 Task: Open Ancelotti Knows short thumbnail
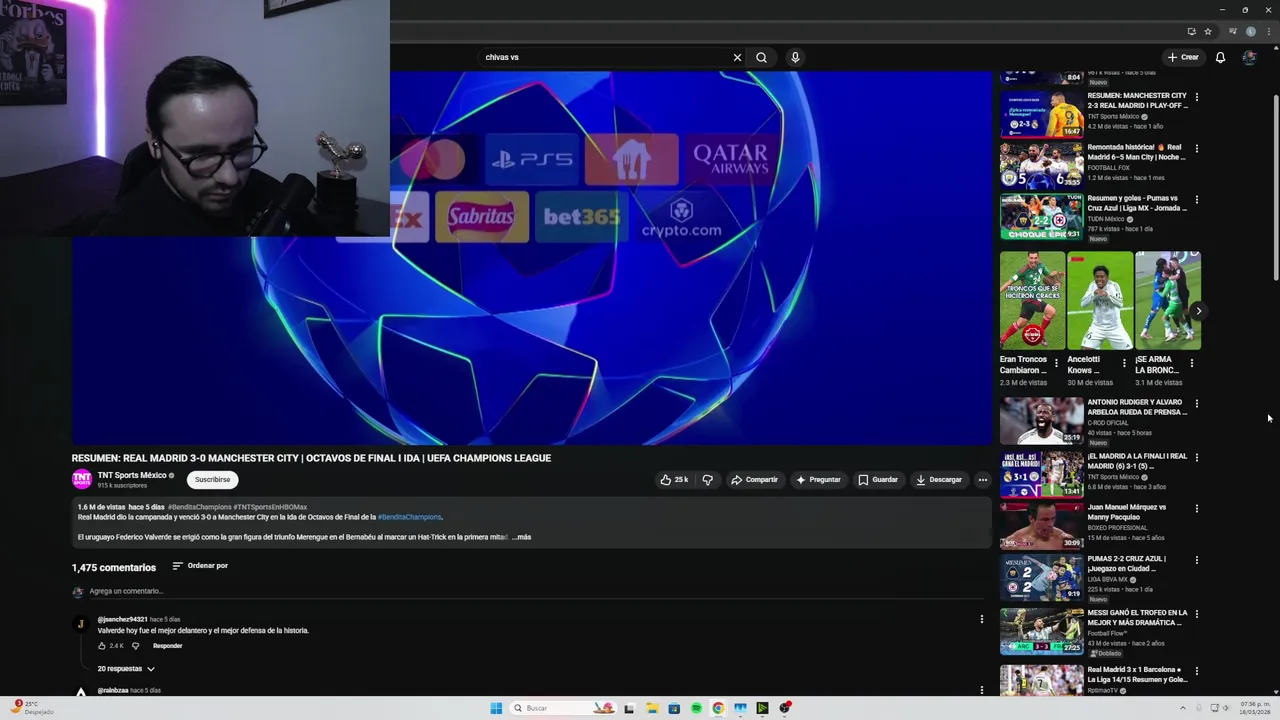tap(1100, 300)
